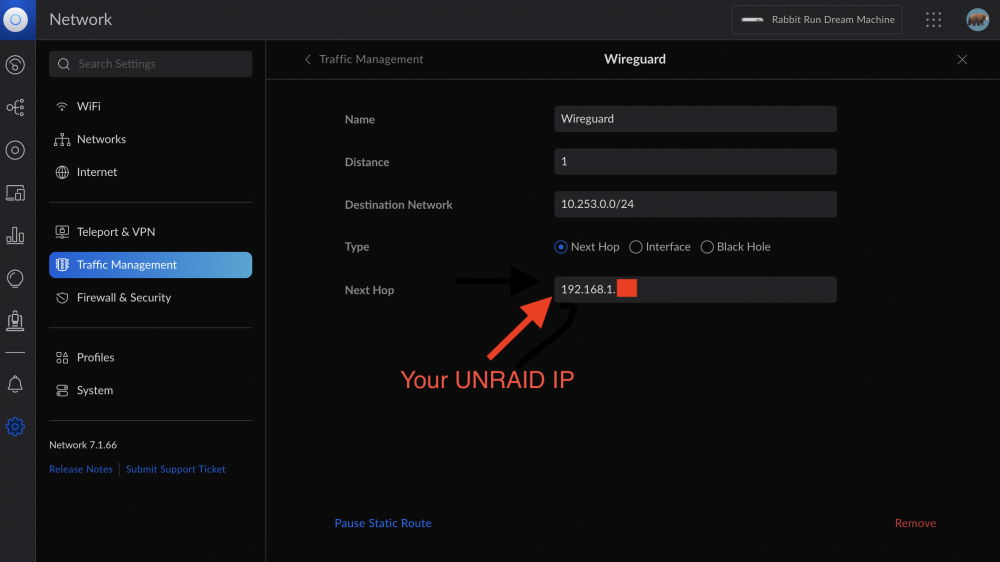
Task: Click the Traffic Management icon
Action: coord(62,265)
